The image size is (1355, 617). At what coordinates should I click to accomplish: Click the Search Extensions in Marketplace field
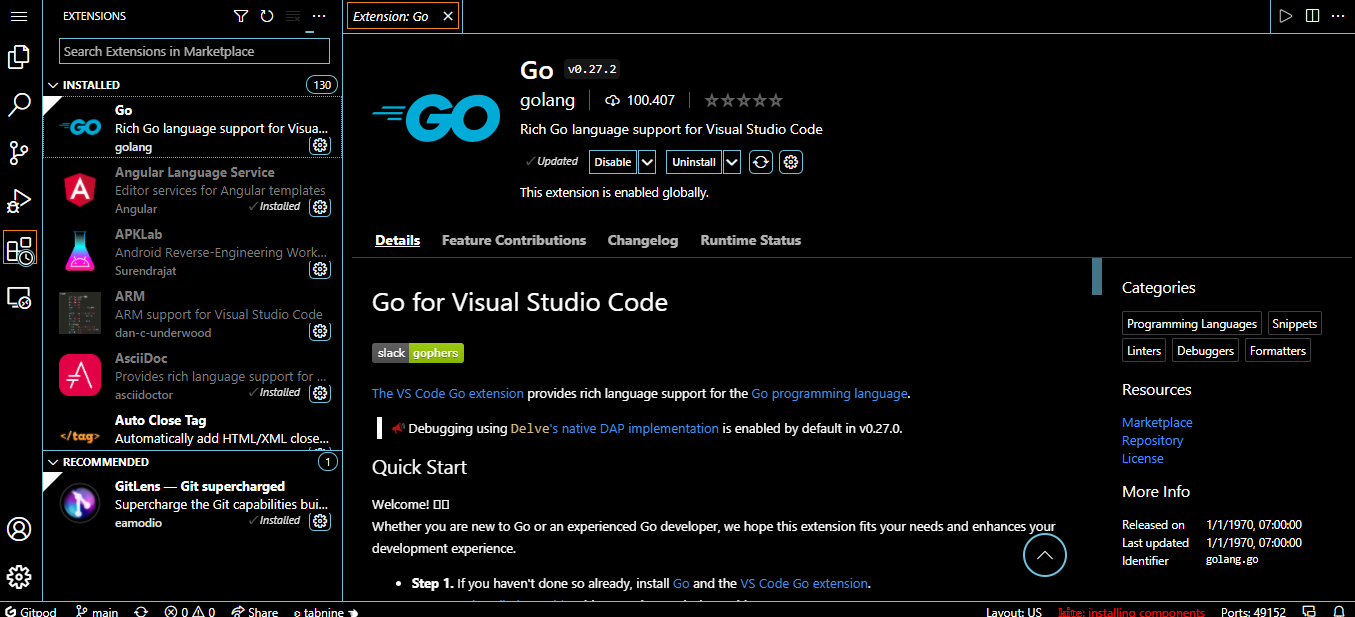click(195, 51)
